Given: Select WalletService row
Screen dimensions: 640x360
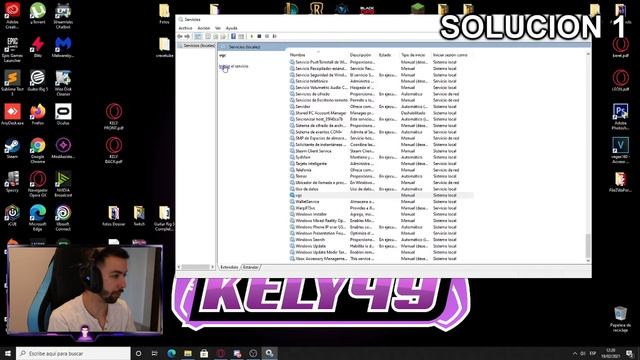Looking at the screenshot, I should point(381,201).
